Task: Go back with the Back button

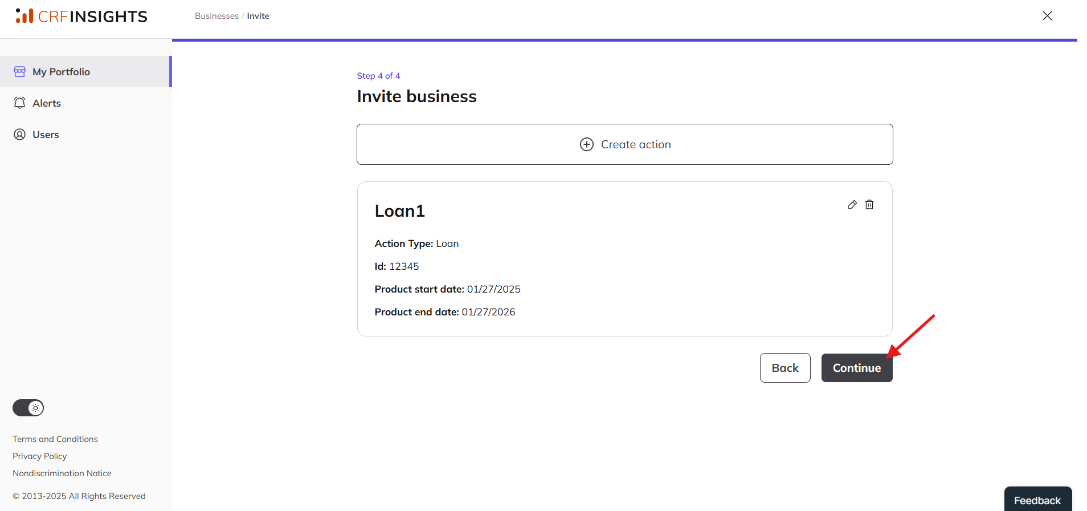Action: [x=785, y=368]
